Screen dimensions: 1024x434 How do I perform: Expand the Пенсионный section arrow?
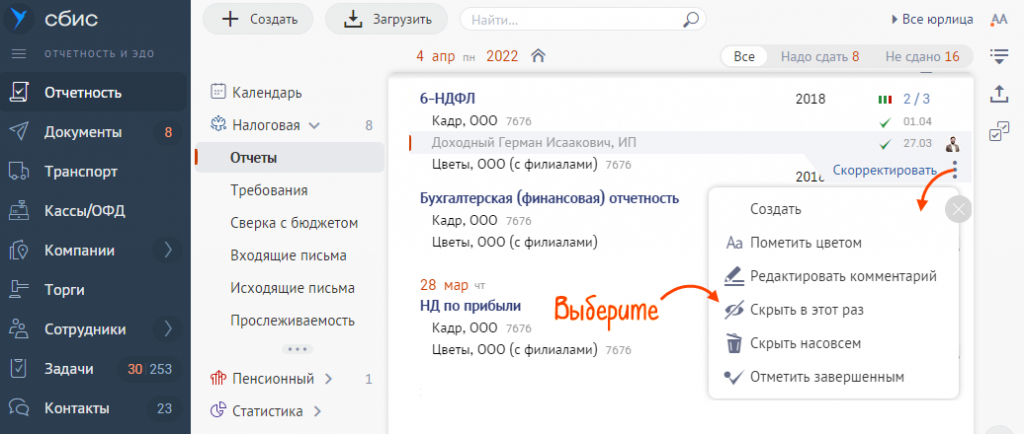328,379
